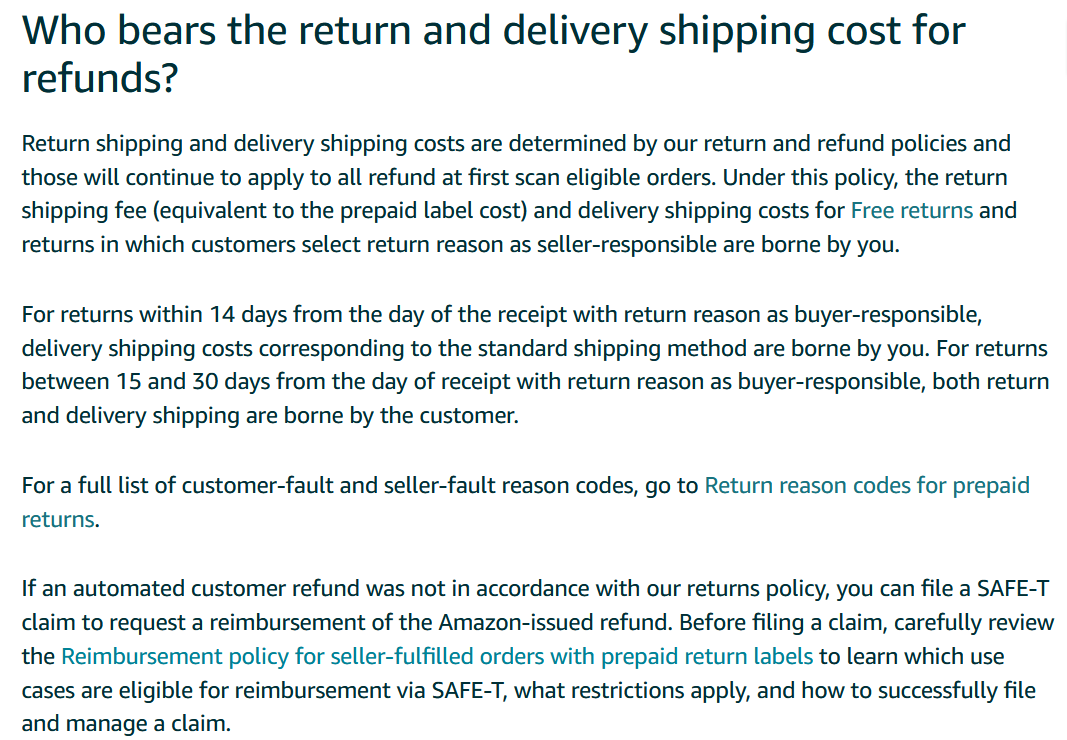Open the Free returns link
The height and width of the screenshot is (740, 1067).
tap(911, 210)
